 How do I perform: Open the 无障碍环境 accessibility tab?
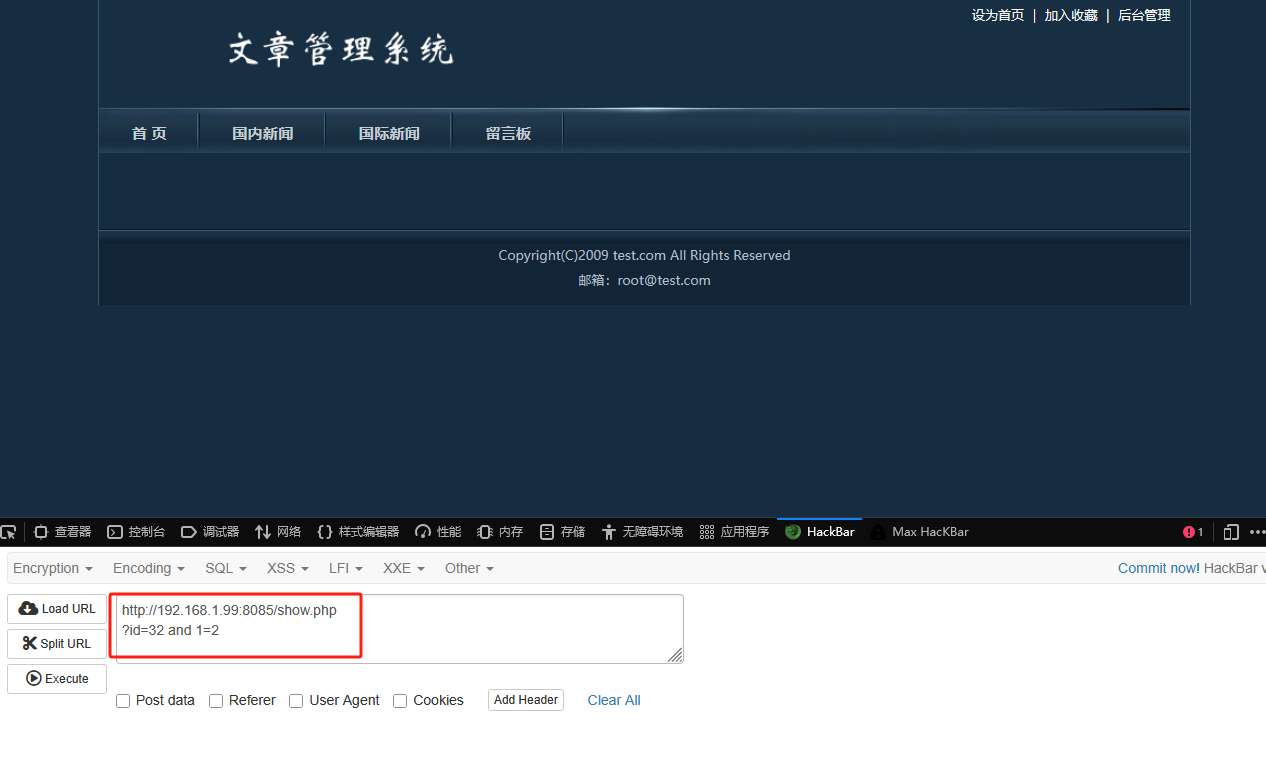point(642,532)
